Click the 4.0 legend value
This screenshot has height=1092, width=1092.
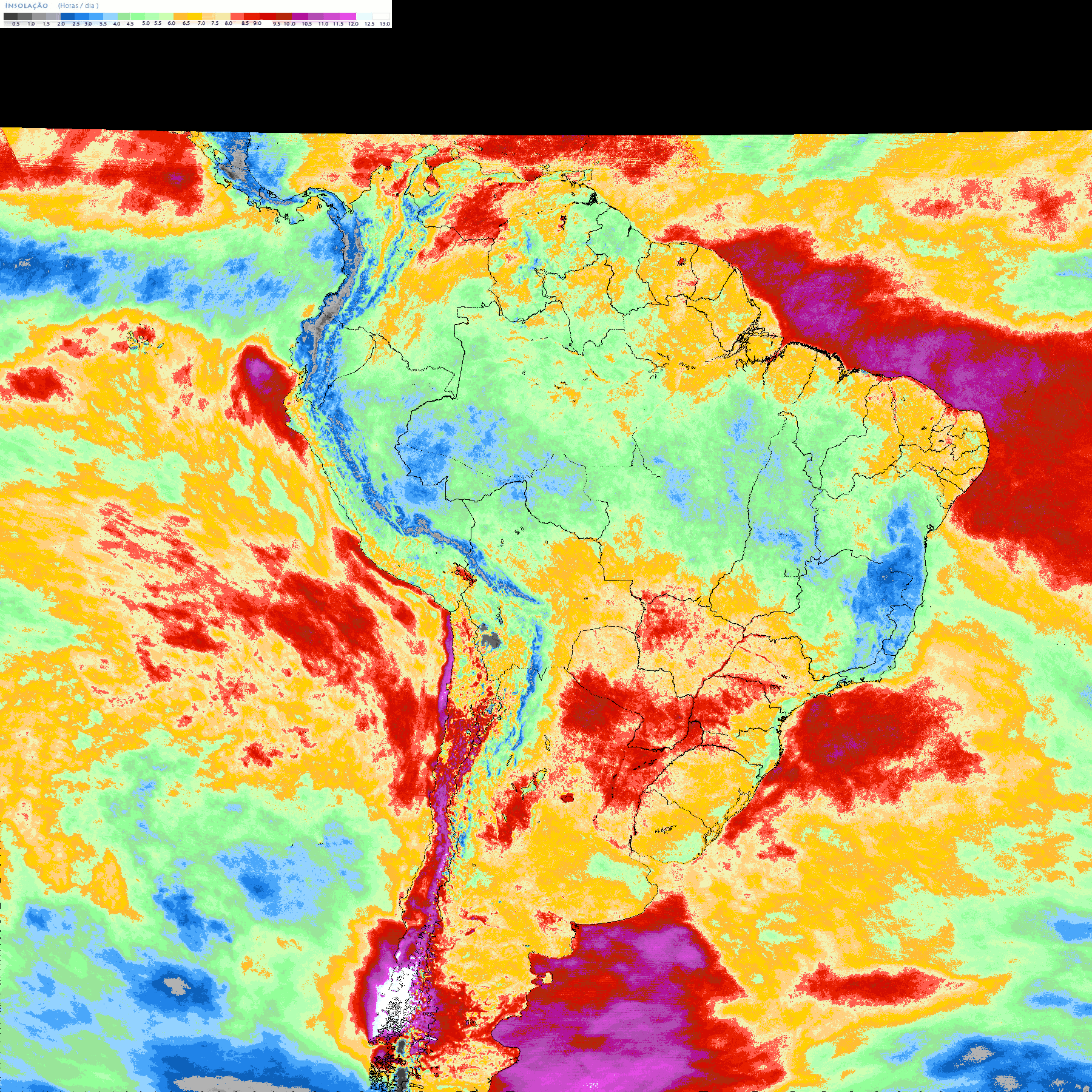click(x=116, y=24)
